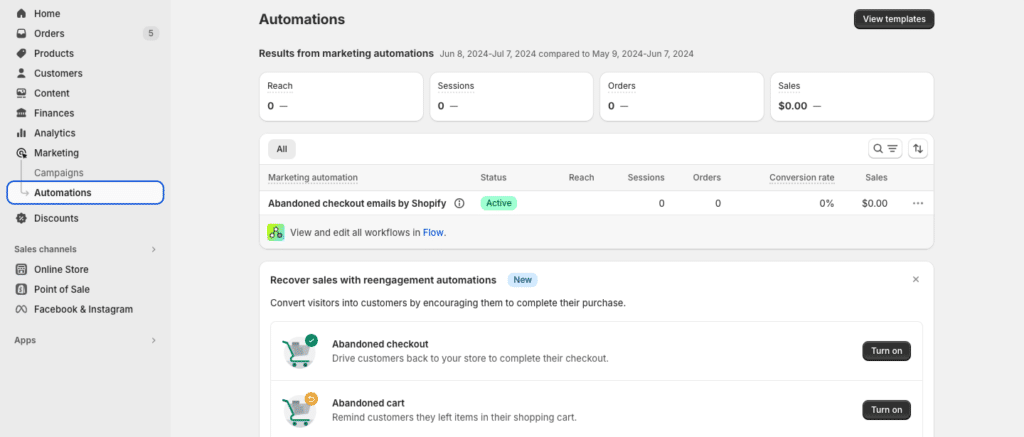Screen dimensions: 1024x437
Task: Turn on Abandoned checkout automation
Action: tap(886, 351)
